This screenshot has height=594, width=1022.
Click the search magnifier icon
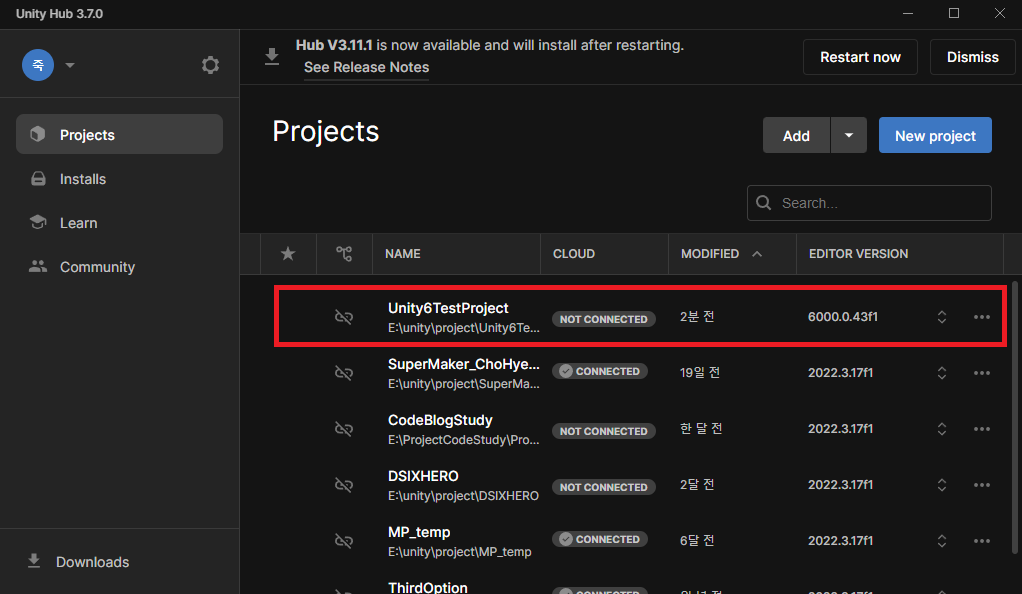pos(763,203)
